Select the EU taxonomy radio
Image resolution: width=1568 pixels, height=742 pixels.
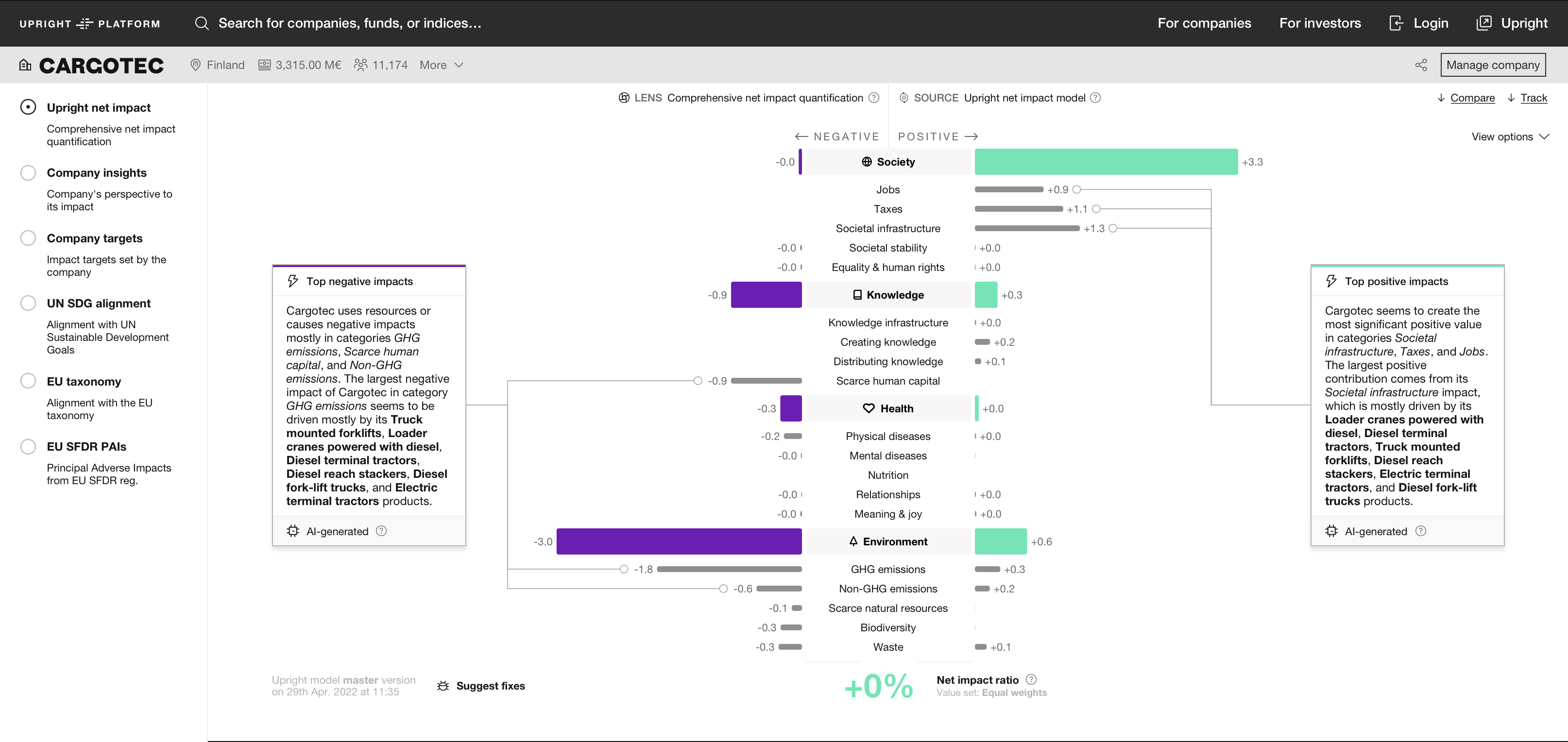pos(28,381)
